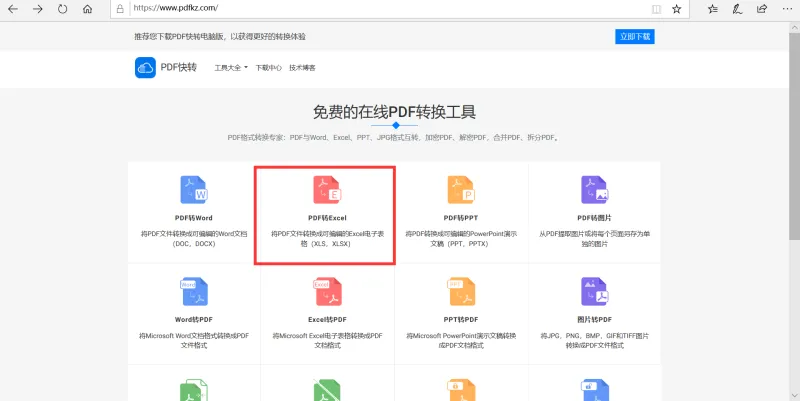Click the Word转PDF file icon
Image resolution: width=800 pixels, height=401 pixels.
(x=194, y=292)
